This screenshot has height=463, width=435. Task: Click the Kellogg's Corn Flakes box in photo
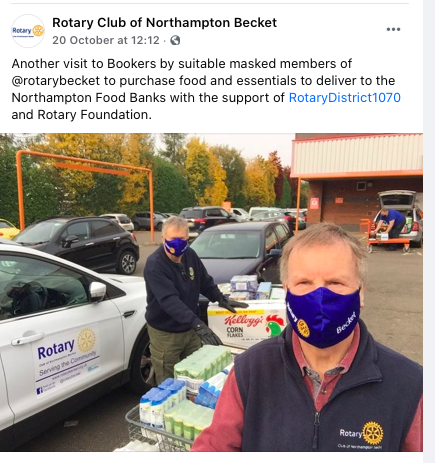[x=246, y=324]
